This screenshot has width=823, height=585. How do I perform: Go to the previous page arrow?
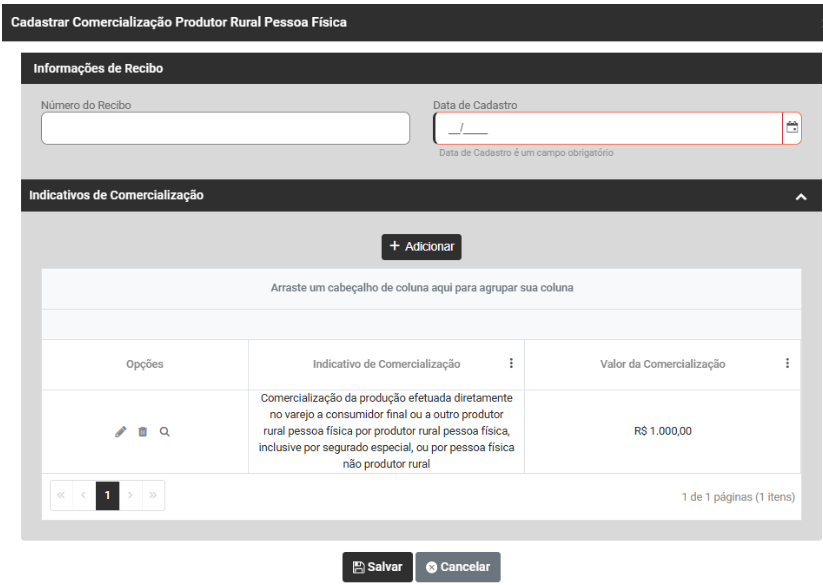pyautogui.click(x=84, y=495)
